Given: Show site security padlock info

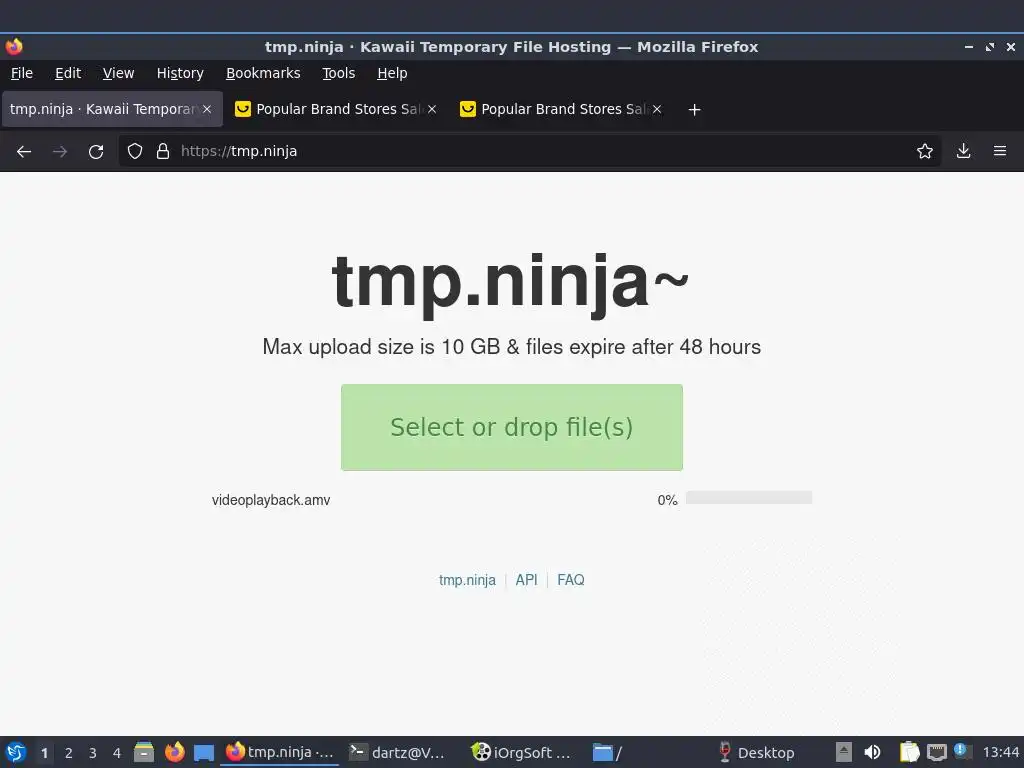Looking at the screenshot, I should tap(163, 152).
